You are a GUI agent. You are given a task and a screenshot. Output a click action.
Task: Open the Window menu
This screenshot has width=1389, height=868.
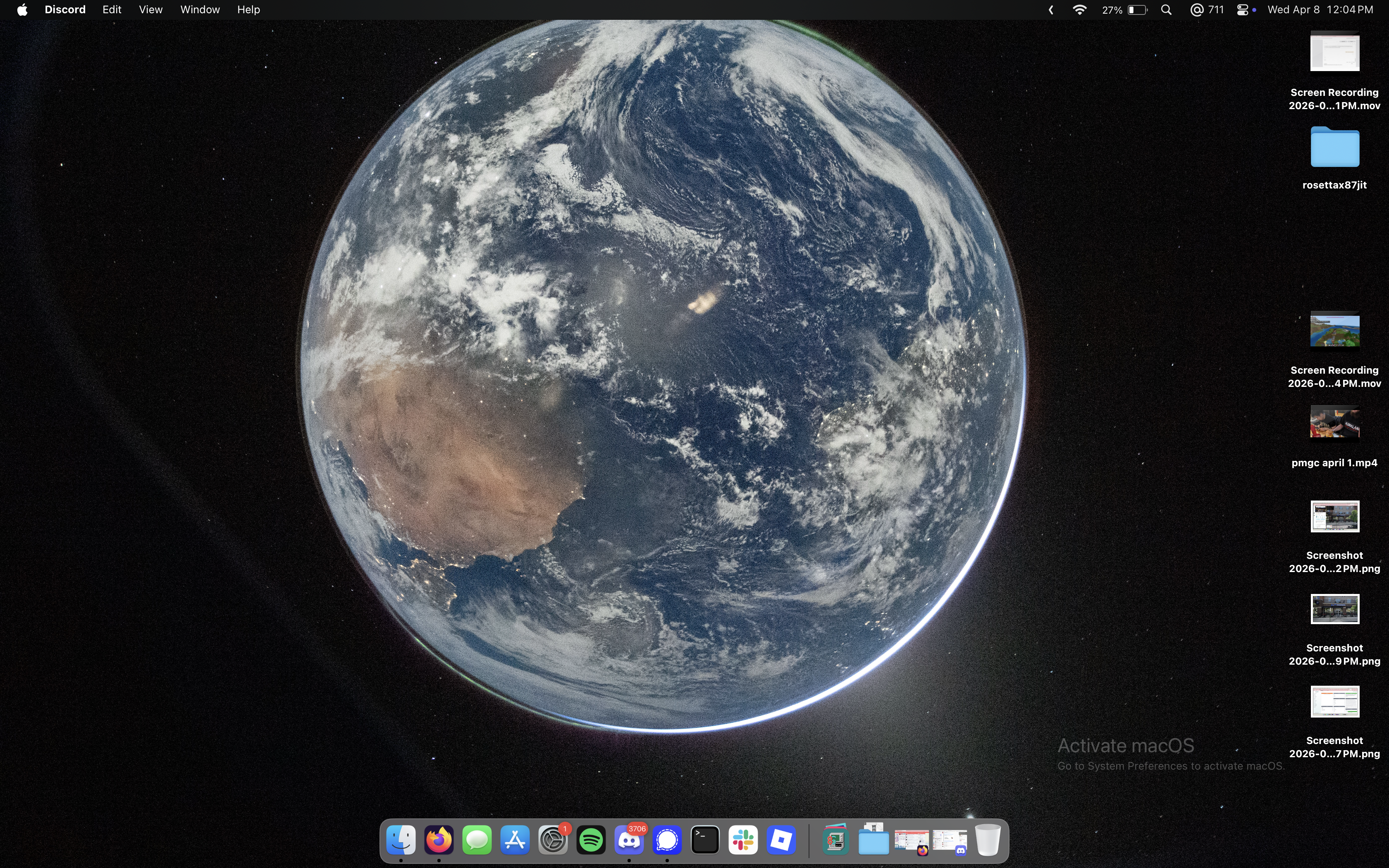pyautogui.click(x=200, y=10)
